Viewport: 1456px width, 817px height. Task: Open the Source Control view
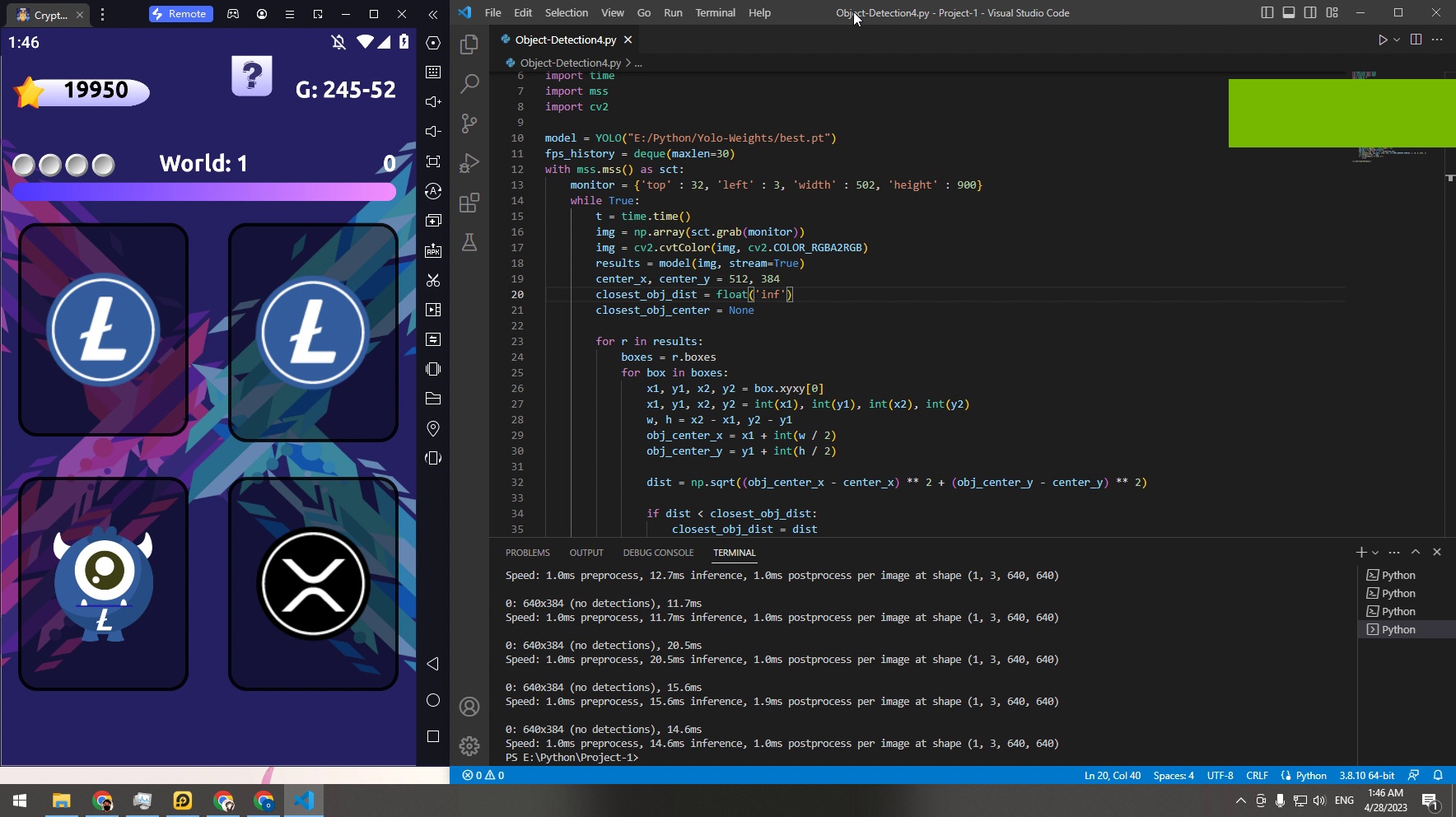(x=469, y=124)
